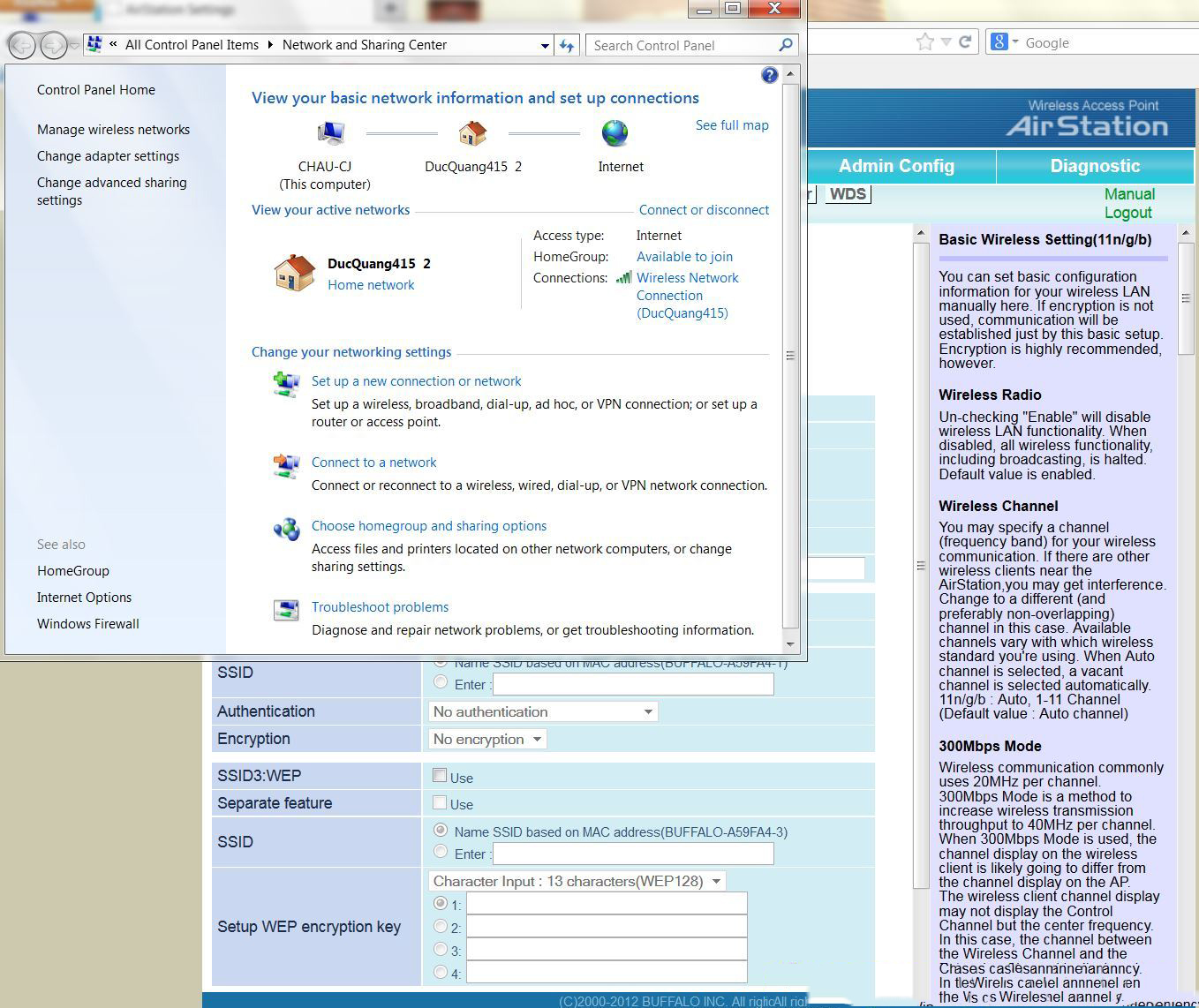Open the Diagnostic tab
The height and width of the screenshot is (1008, 1199).
[x=1095, y=166]
